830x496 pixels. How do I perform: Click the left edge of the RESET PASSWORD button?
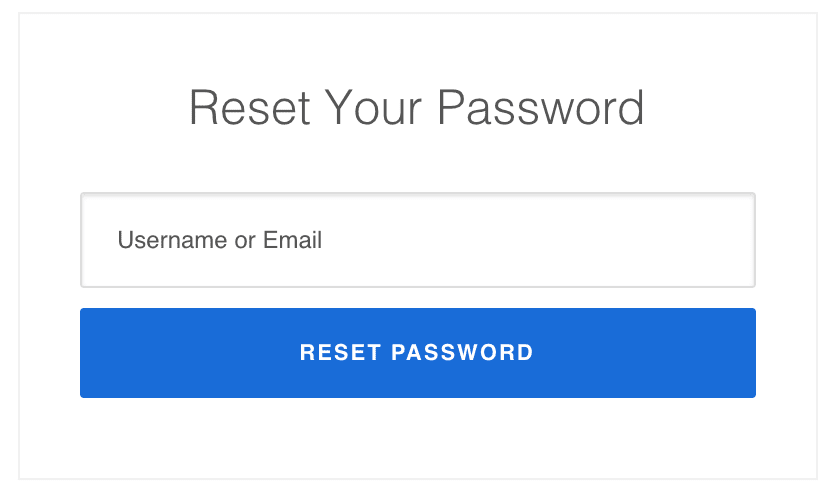click(x=95, y=353)
